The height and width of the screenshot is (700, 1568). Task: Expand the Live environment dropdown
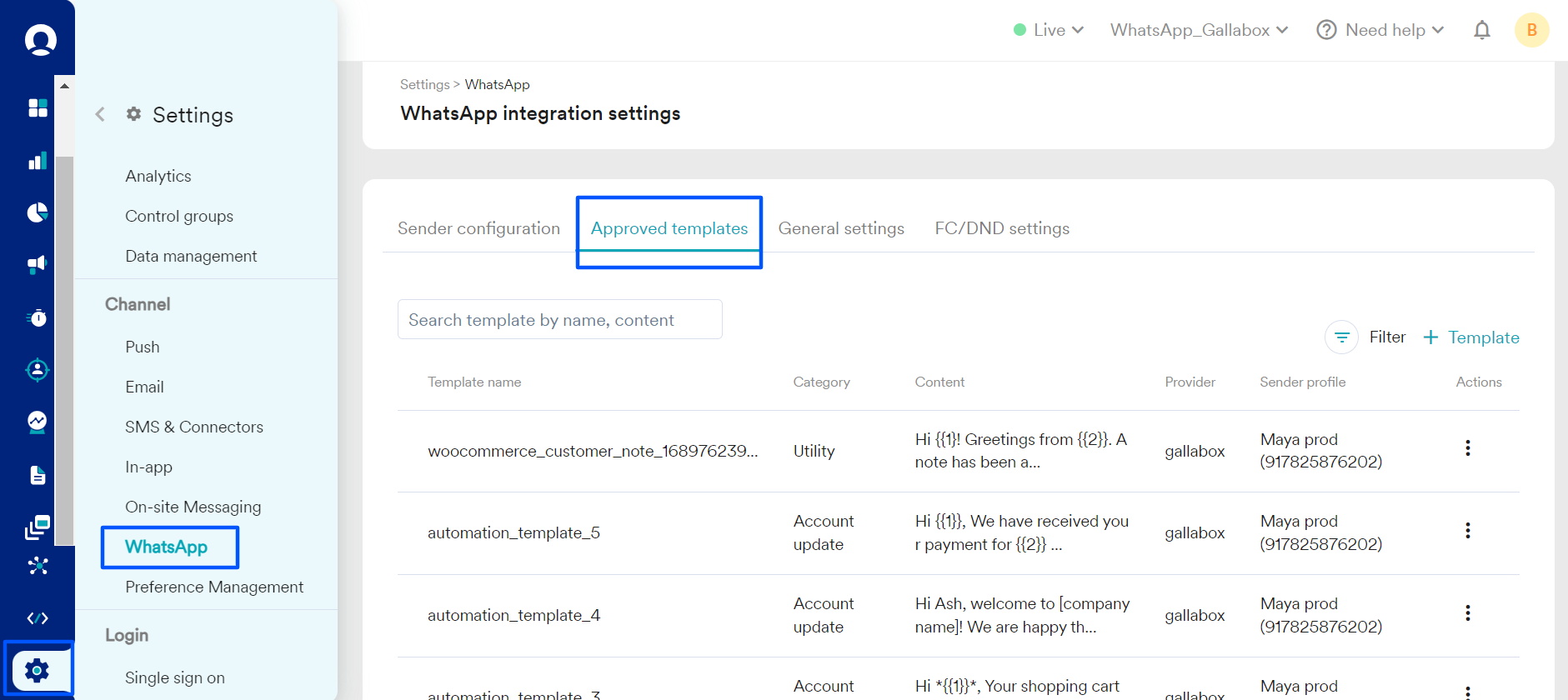[1049, 30]
